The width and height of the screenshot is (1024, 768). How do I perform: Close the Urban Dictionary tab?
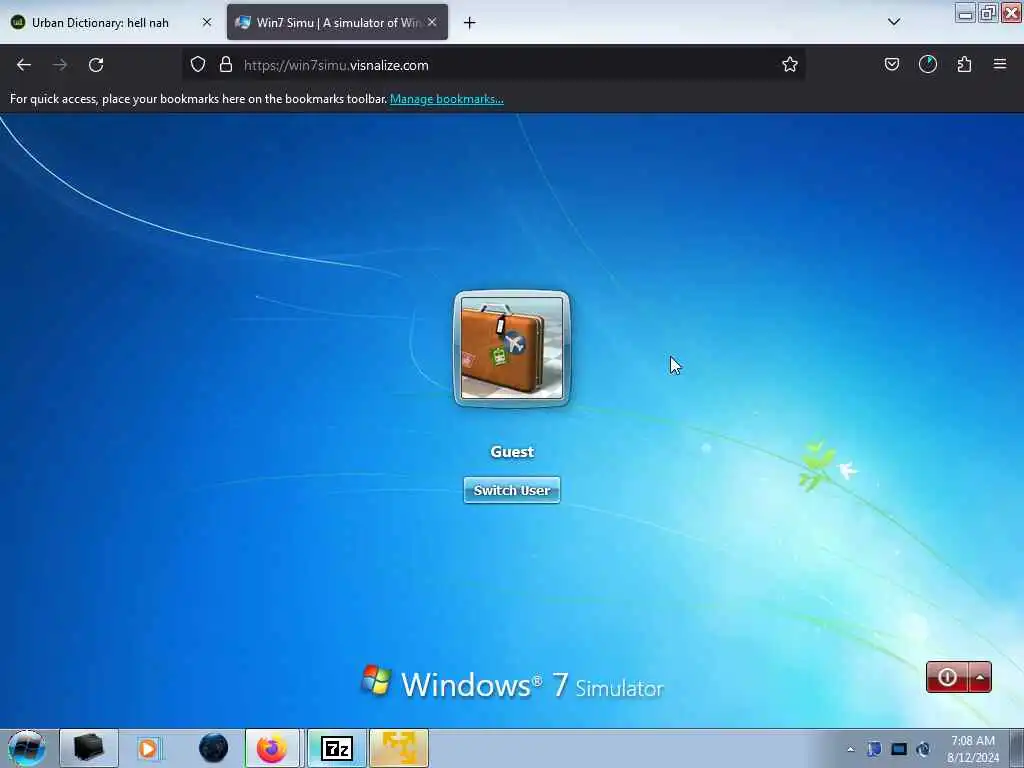(207, 22)
